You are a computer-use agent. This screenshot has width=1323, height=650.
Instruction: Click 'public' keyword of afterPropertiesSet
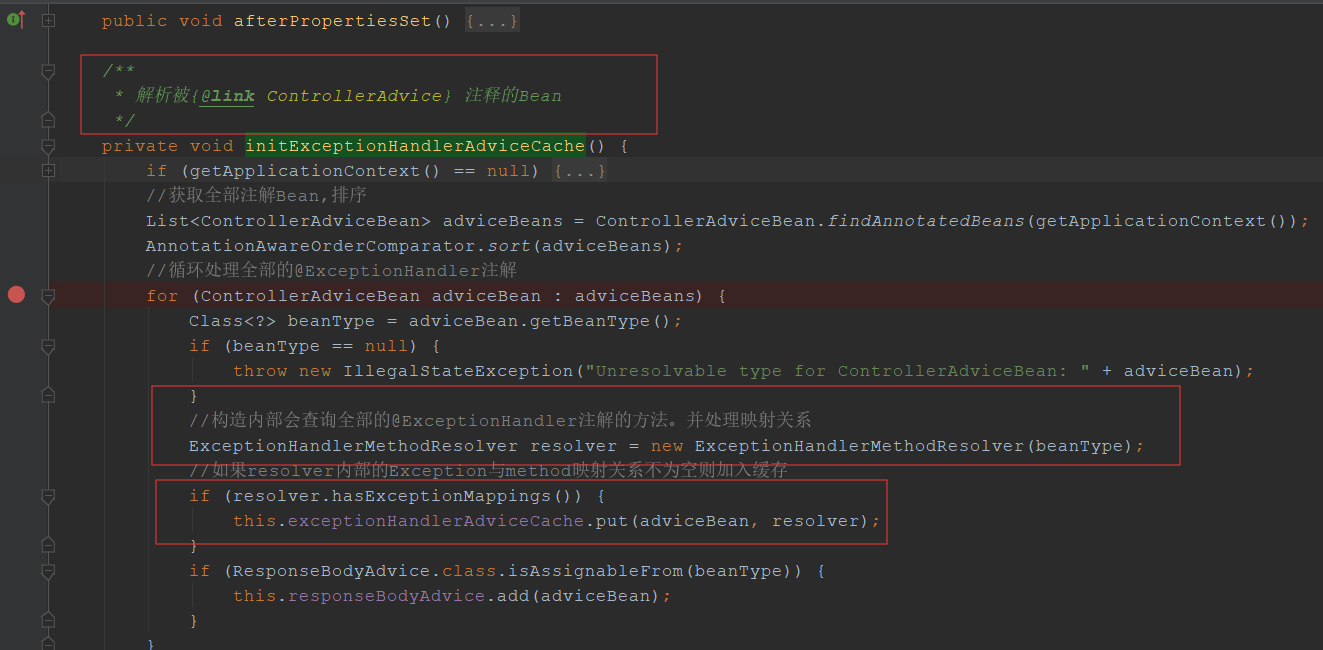tap(134, 21)
